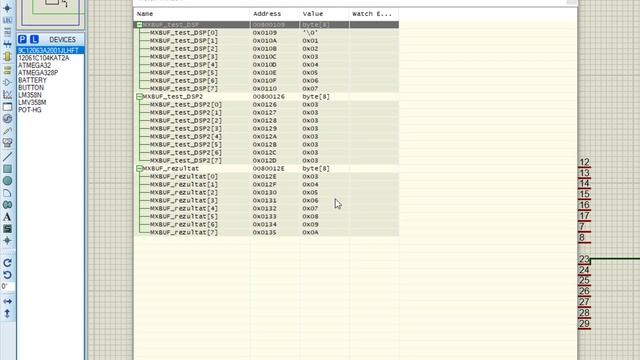The width and height of the screenshot is (640, 360).
Task: Click address 0x0131 of MXBUF_rezultat[3]
Action: (x=264, y=200)
